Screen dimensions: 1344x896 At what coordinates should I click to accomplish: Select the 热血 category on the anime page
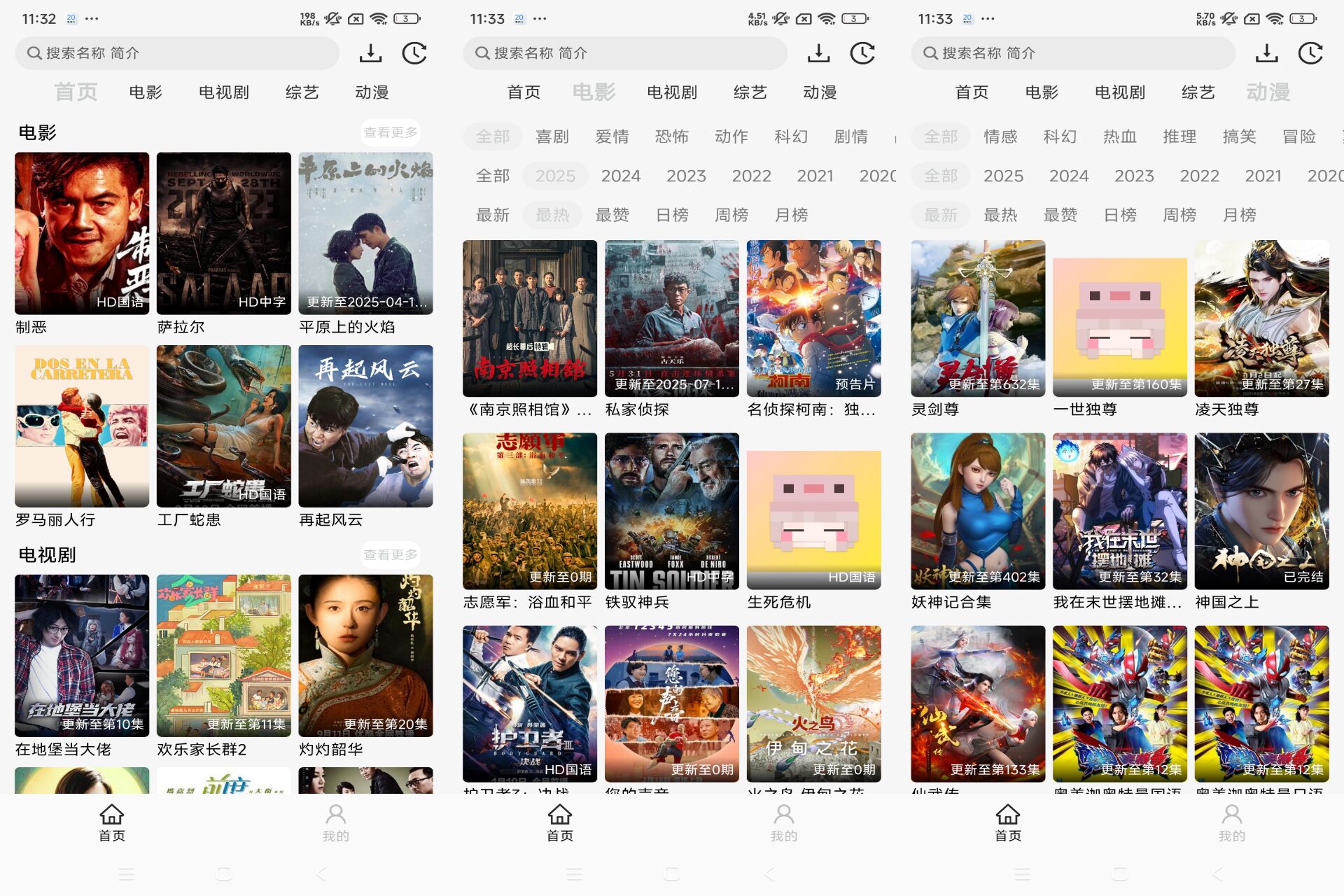[1119, 136]
